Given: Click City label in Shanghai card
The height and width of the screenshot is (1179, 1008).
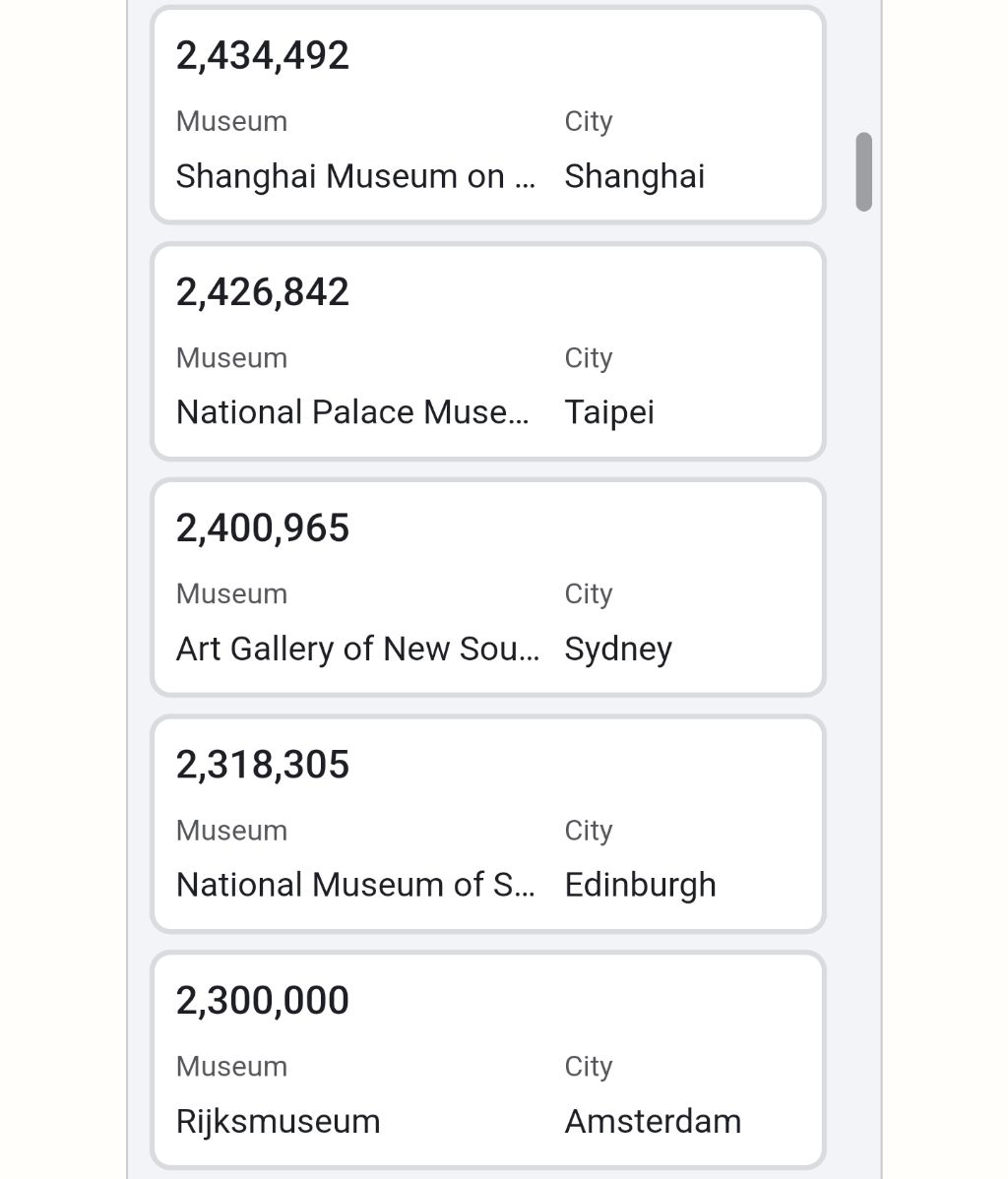Looking at the screenshot, I should point(589,122).
